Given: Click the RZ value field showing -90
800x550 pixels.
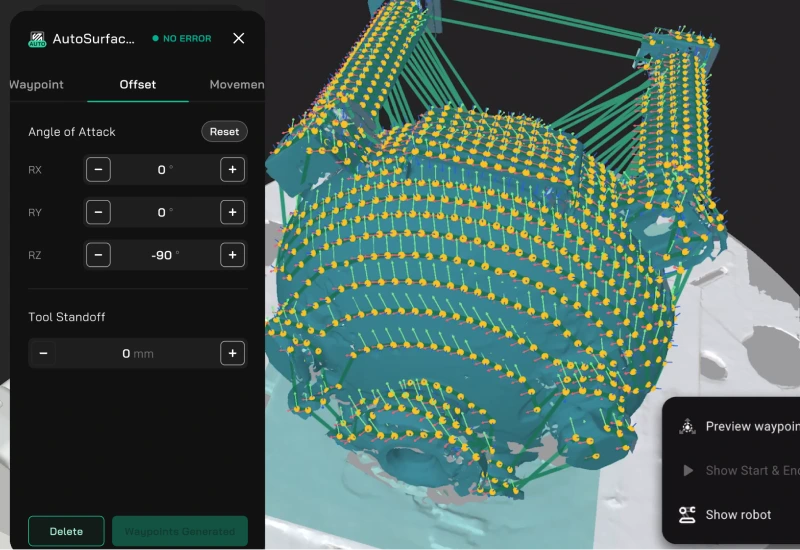Looking at the screenshot, I should (165, 255).
